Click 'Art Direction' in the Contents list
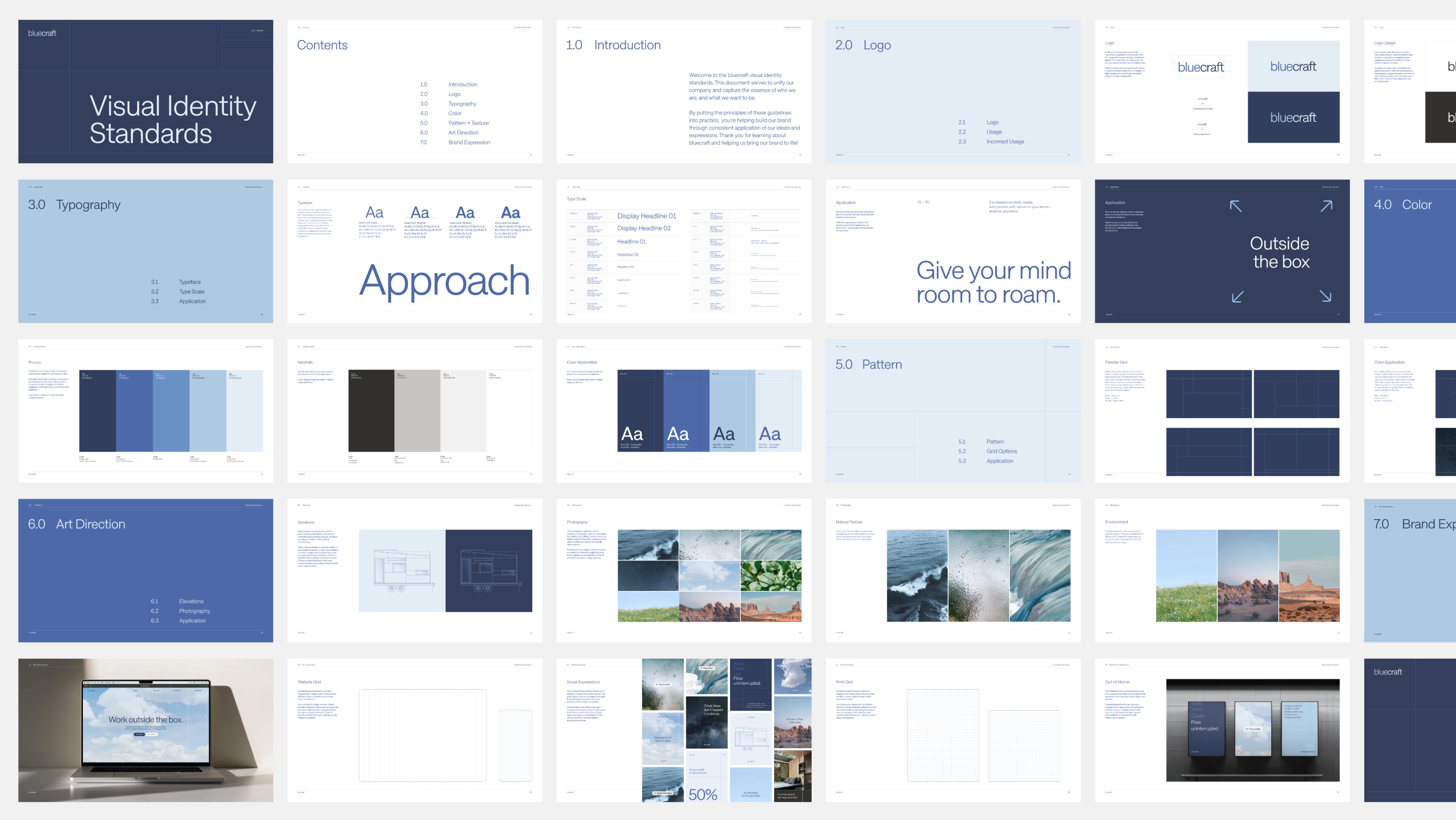Viewport: 1456px width, 820px height. (463, 132)
